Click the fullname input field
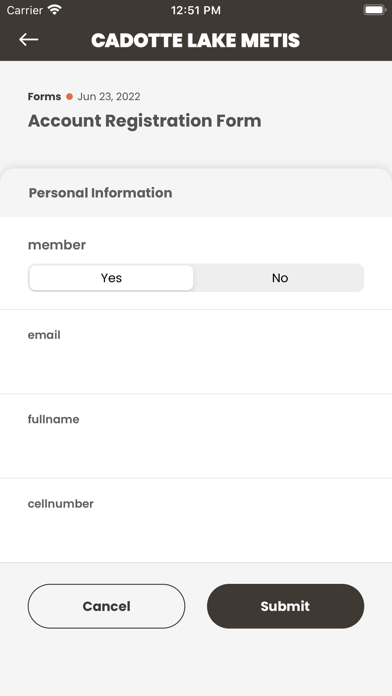 pos(196,436)
